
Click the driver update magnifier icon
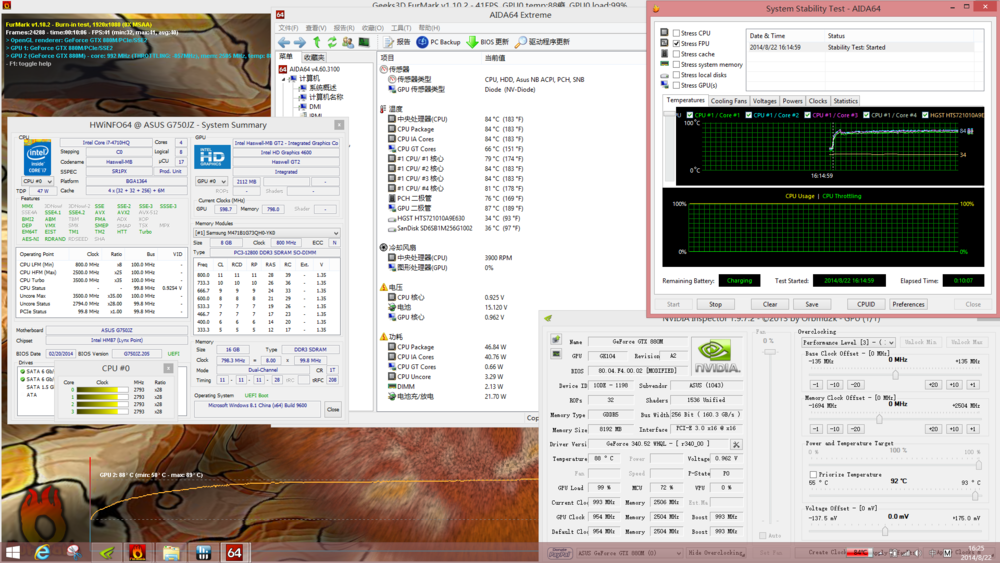(x=520, y=42)
